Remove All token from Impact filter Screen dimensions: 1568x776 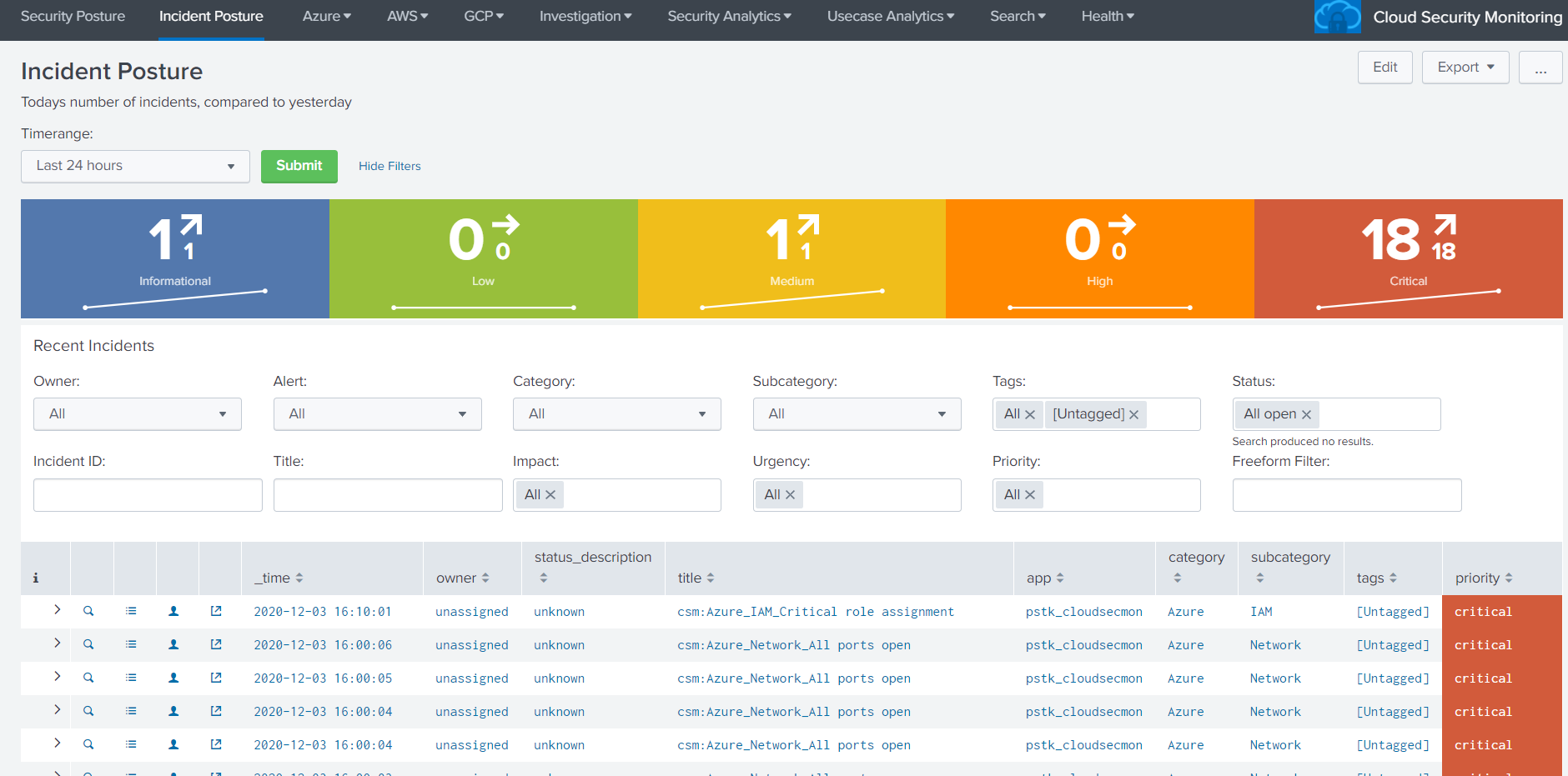[x=550, y=495]
